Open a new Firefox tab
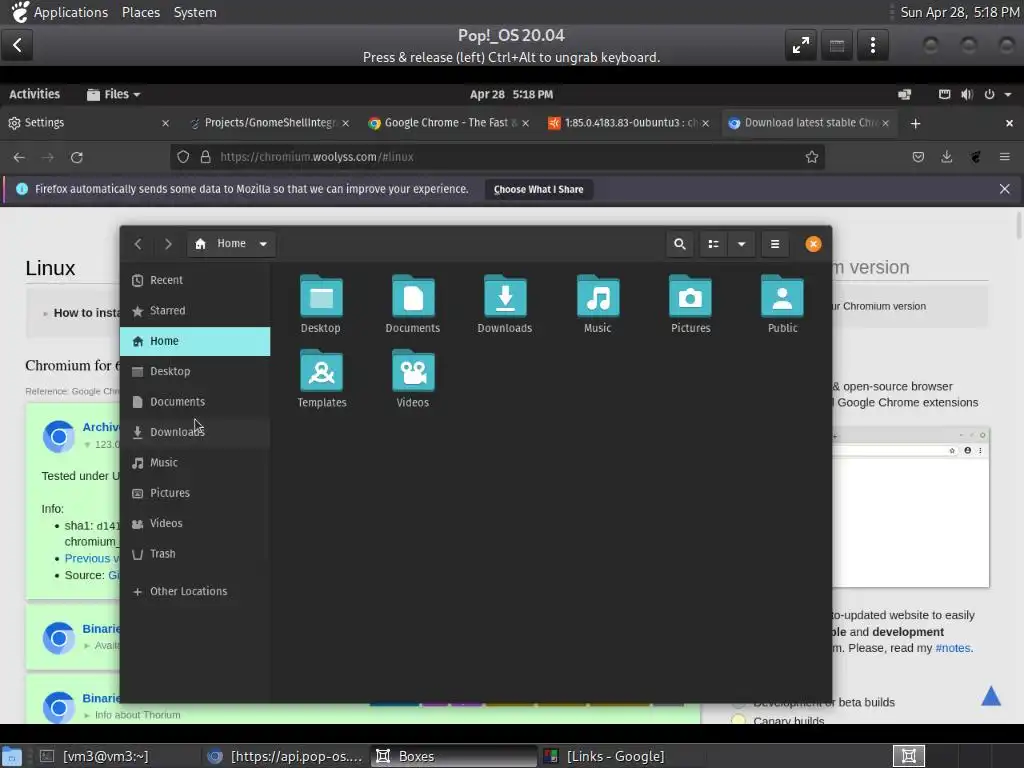 [915, 123]
